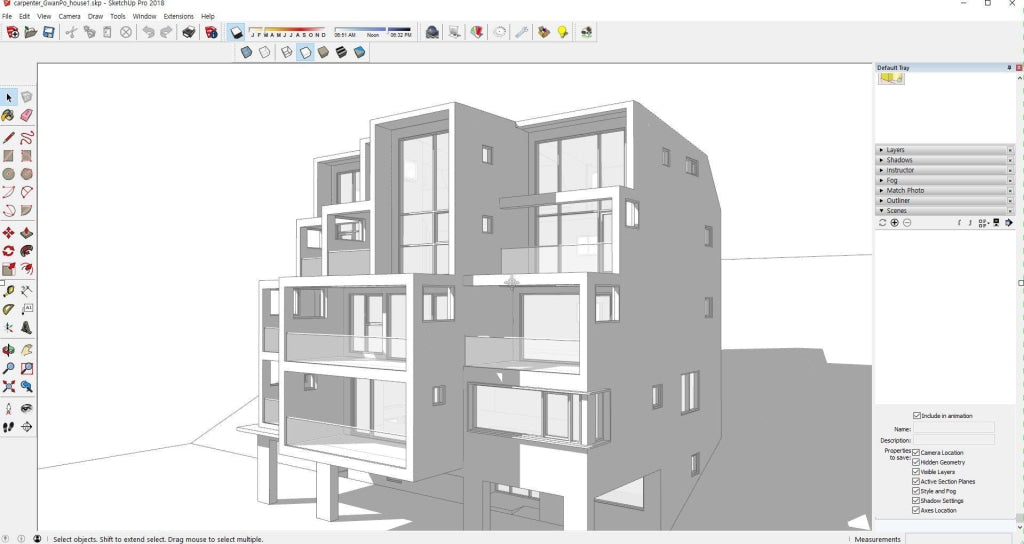This screenshot has width=1024, height=544.
Task: Activate the Move tool
Action: click(x=8, y=233)
